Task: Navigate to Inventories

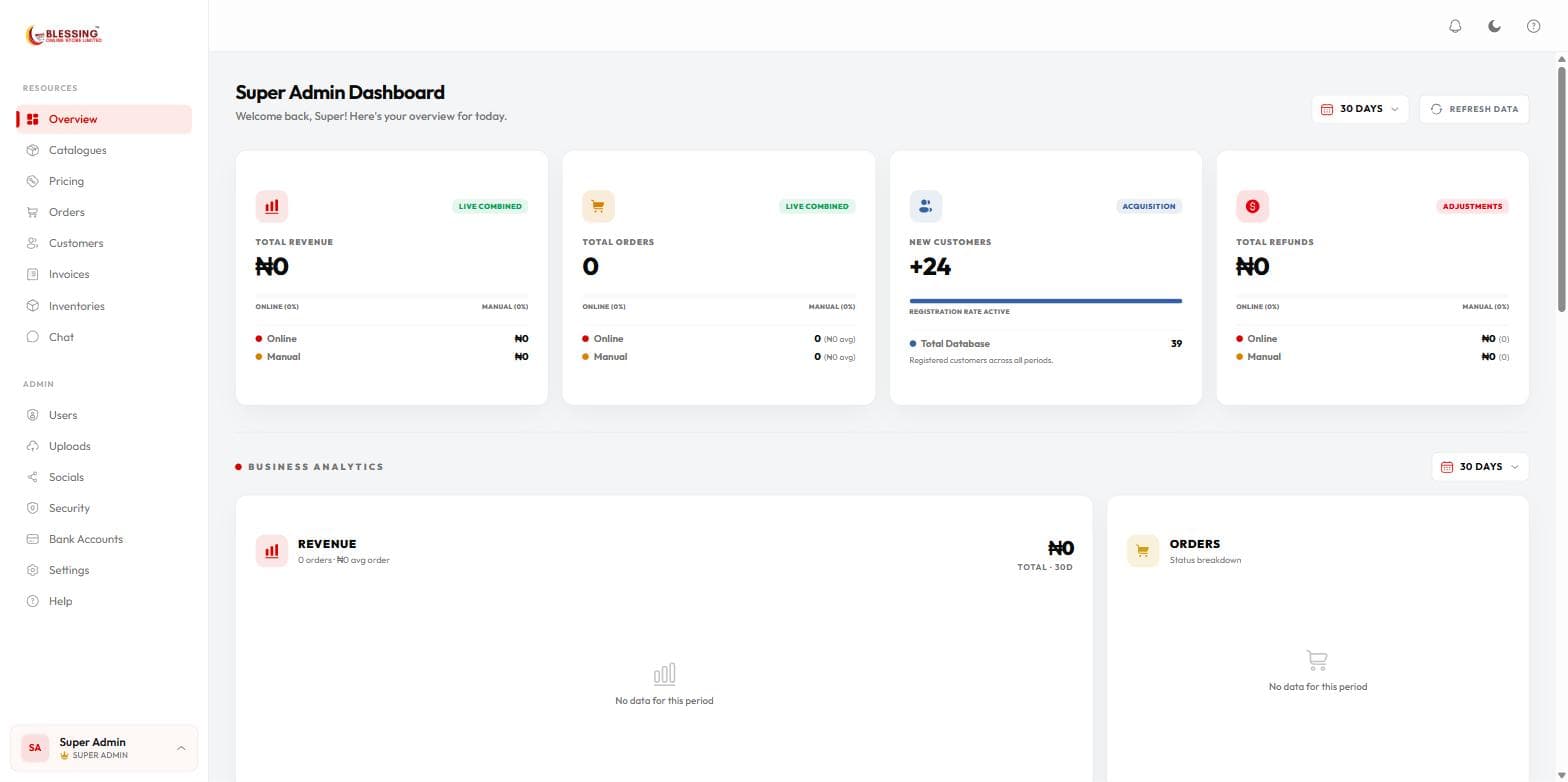Action: (x=104, y=306)
